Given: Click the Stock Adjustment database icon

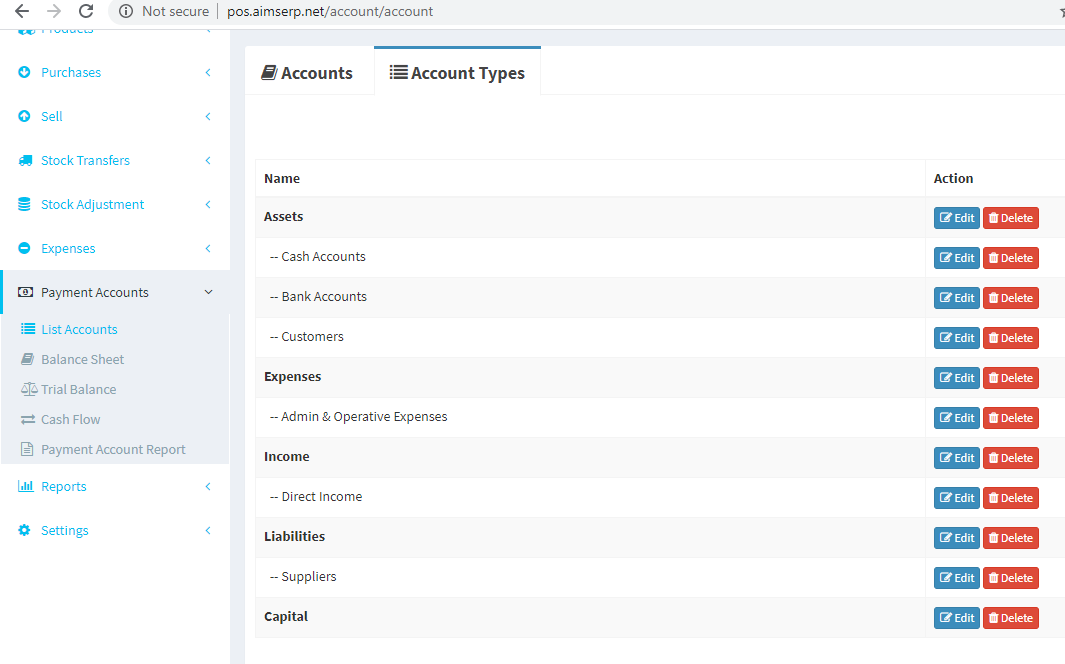Looking at the screenshot, I should [x=24, y=204].
